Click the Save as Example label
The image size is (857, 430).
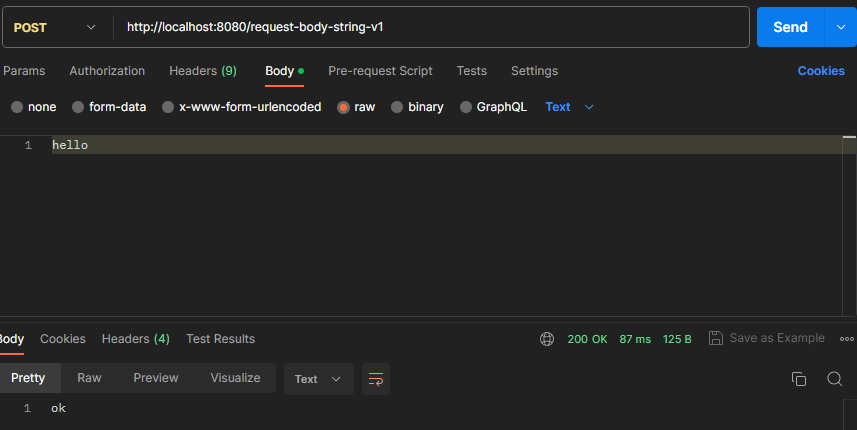(777, 338)
